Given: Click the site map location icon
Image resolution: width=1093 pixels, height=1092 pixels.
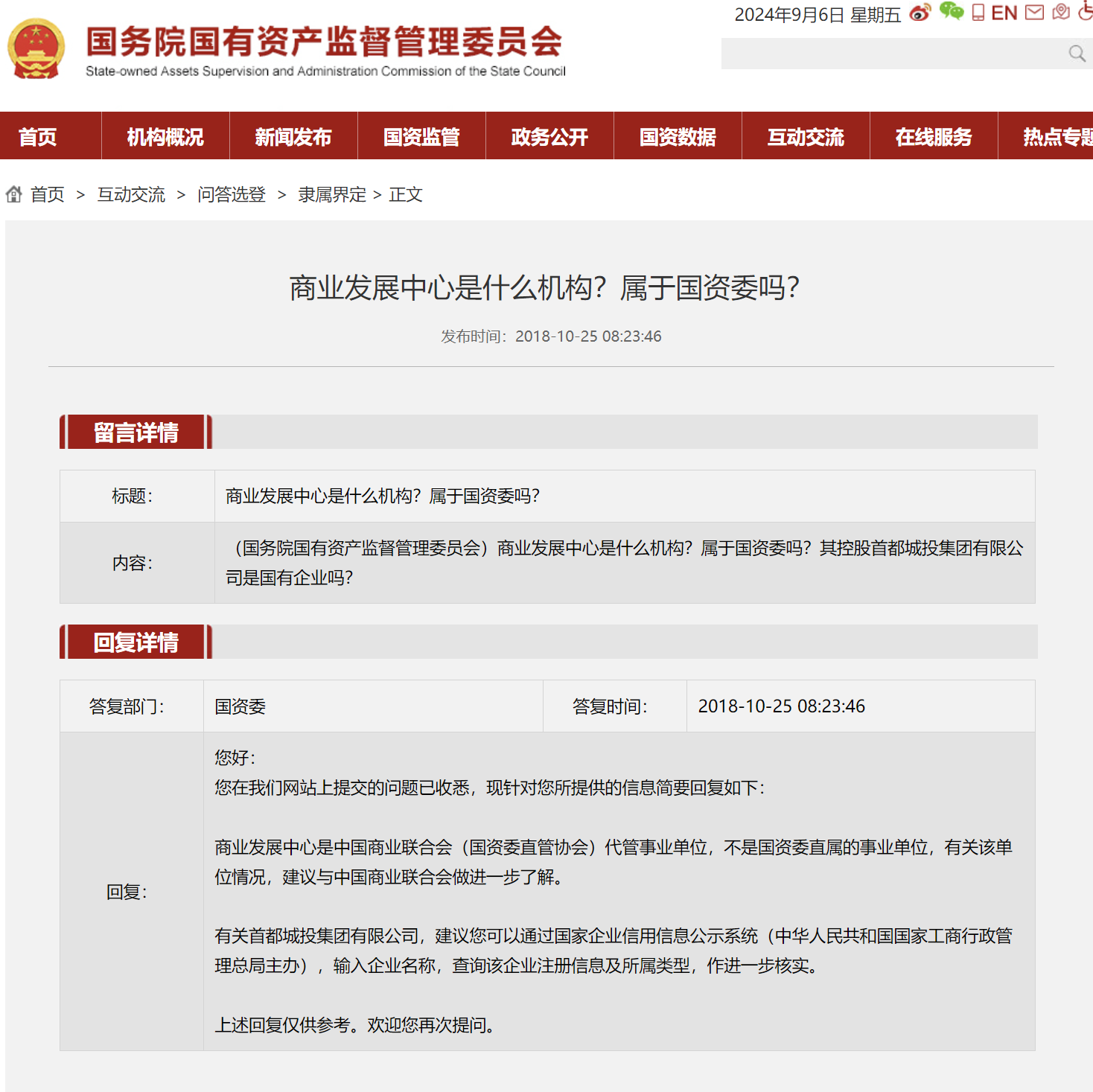Looking at the screenshot, I should coord(1060,13).
